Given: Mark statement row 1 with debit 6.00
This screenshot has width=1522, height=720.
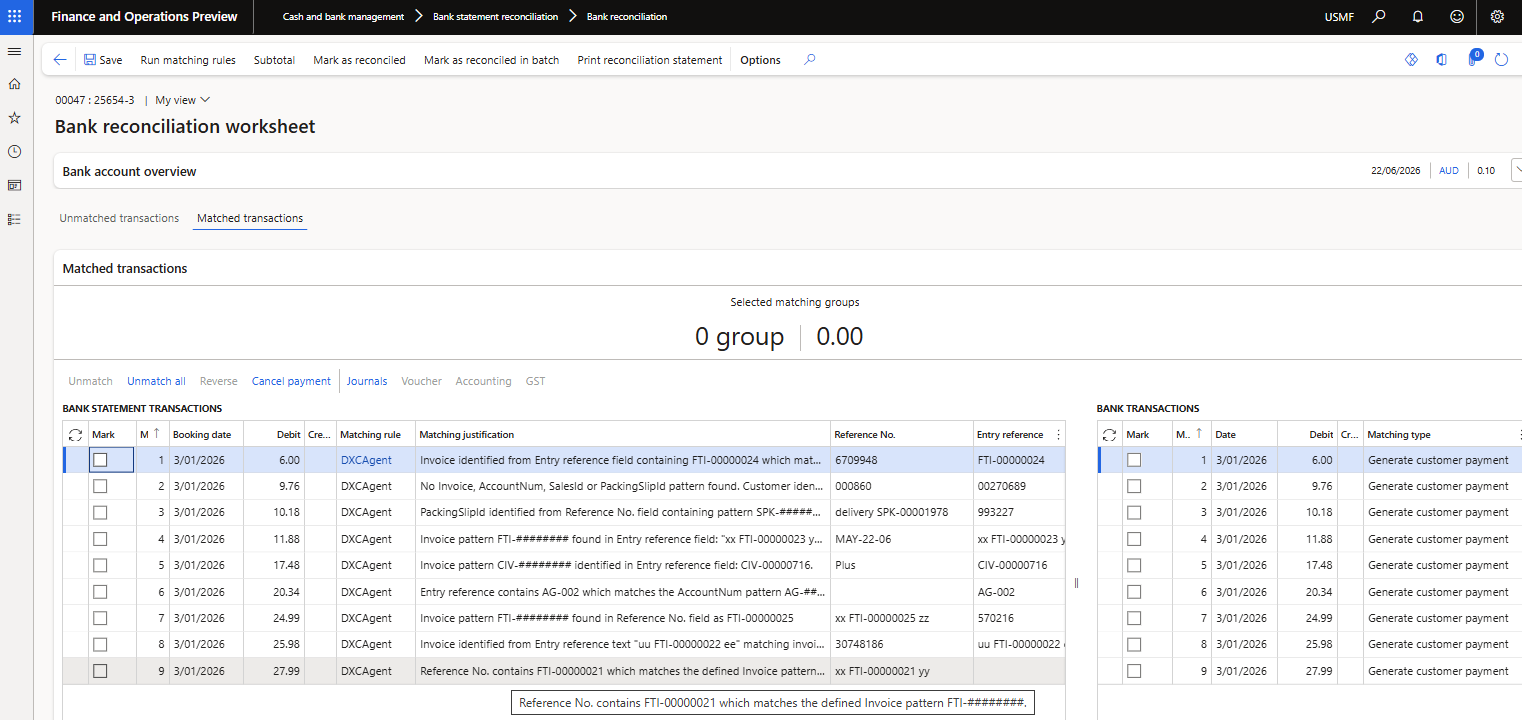Looking at the screenshot, I should (x=100, y=460).
